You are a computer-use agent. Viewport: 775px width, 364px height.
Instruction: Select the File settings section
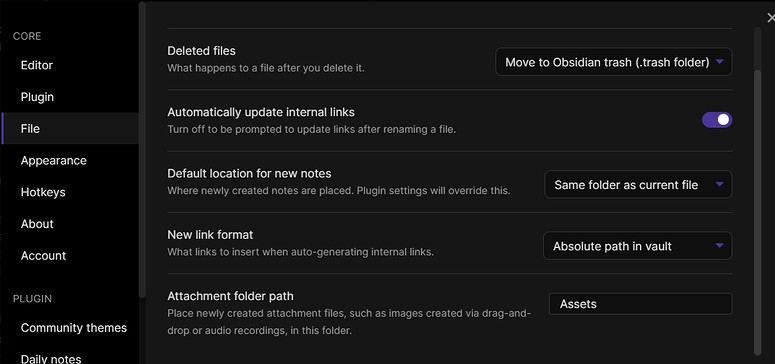(70, 129)
